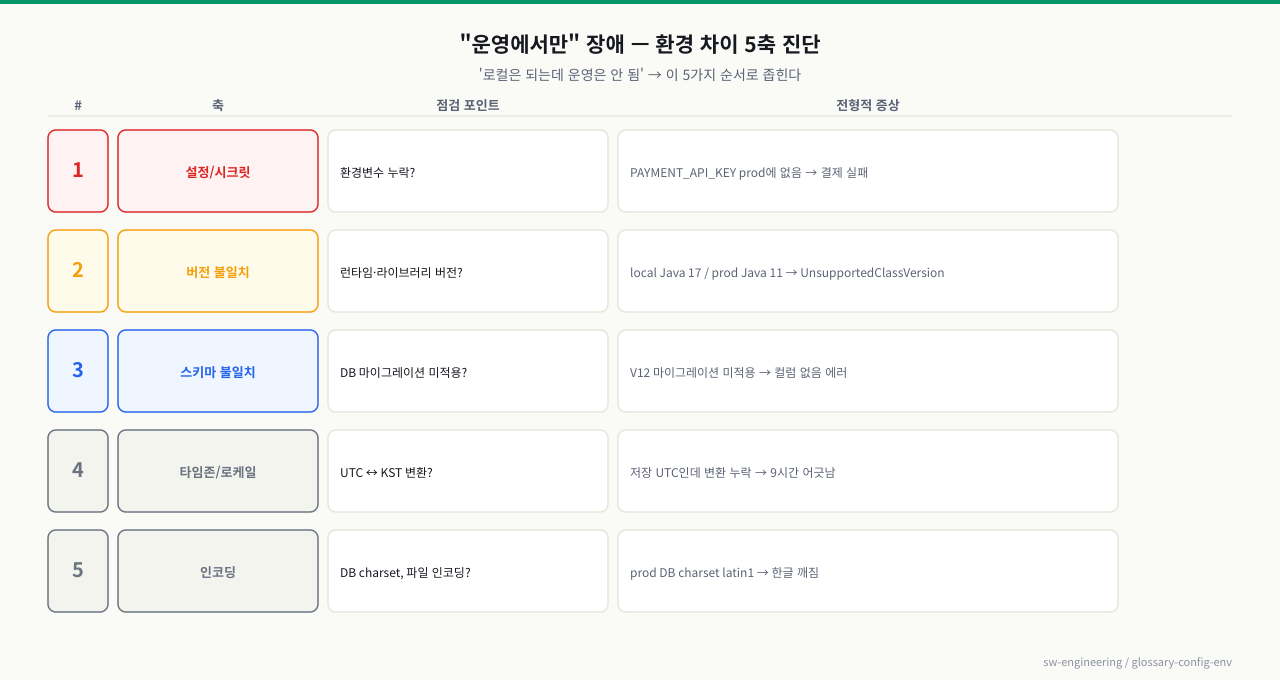Click the 환경변수 누락? check point
The image size is (1280, 680).
pos(468,171)
